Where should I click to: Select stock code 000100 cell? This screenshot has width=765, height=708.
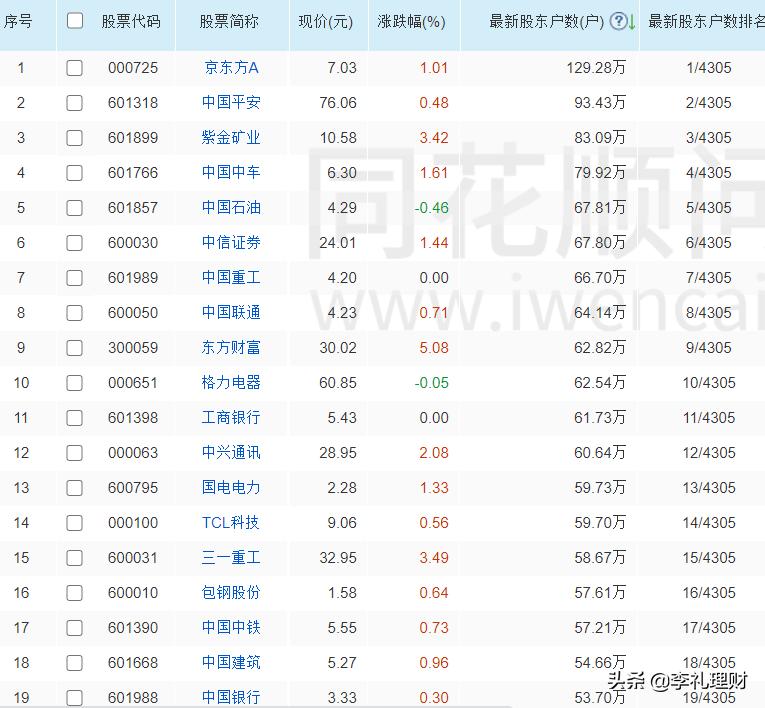(x=133, y=523)
